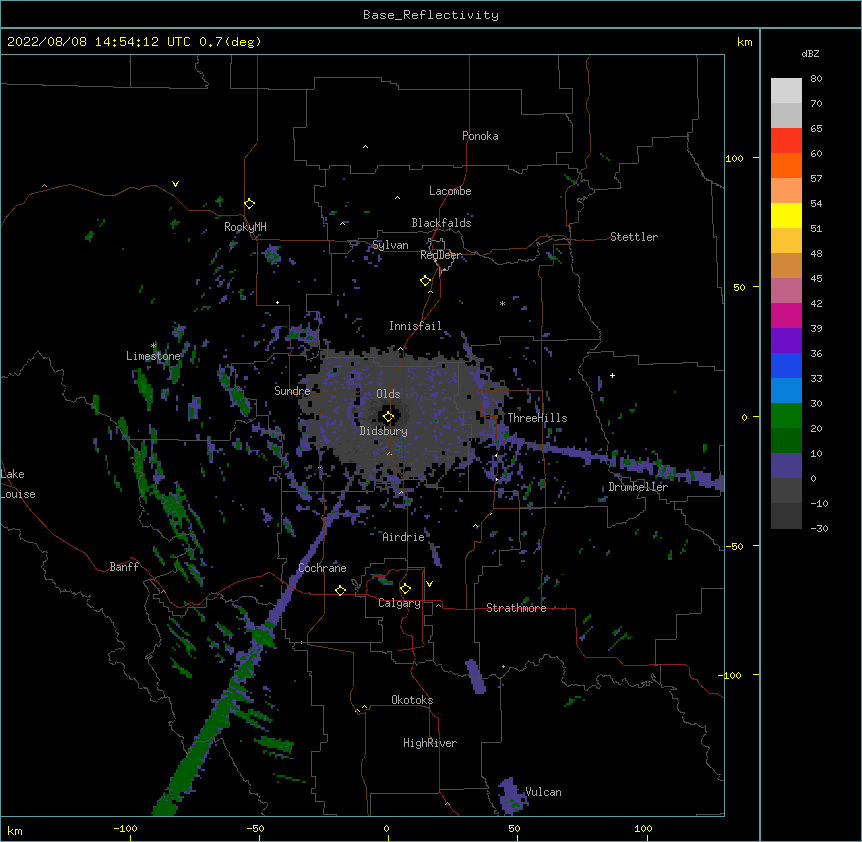862x842 pixels.
Task: Click the 50 tick label on right axis
Action: 739,287
